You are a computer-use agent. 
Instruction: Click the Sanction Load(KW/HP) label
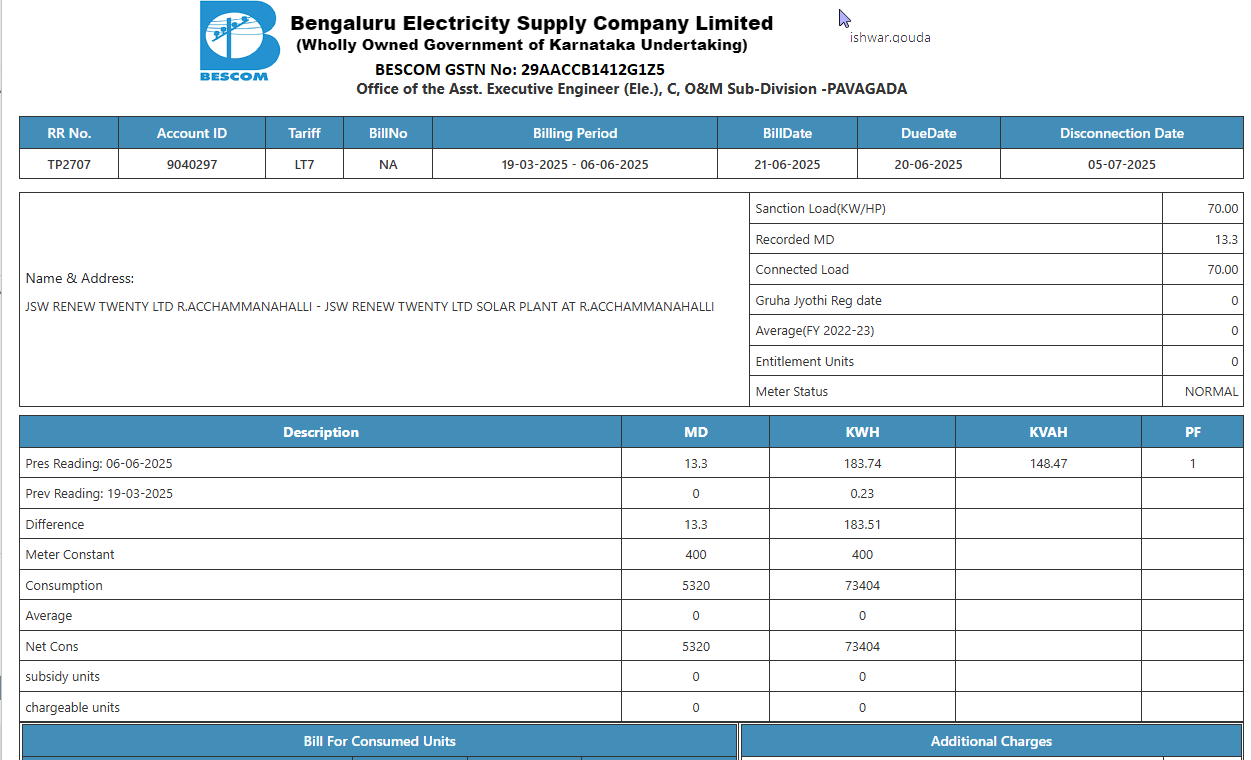[821, 209]
